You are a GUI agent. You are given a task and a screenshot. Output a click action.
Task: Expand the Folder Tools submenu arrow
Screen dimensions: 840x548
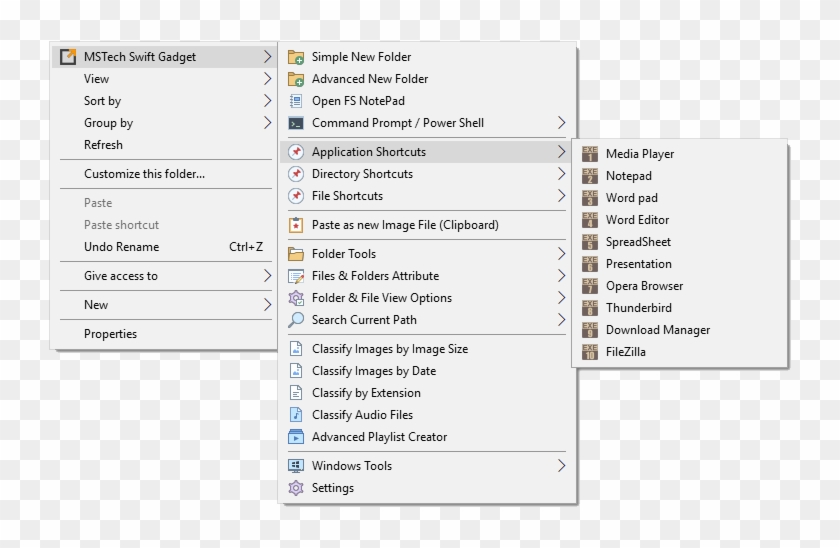point(561,254)
